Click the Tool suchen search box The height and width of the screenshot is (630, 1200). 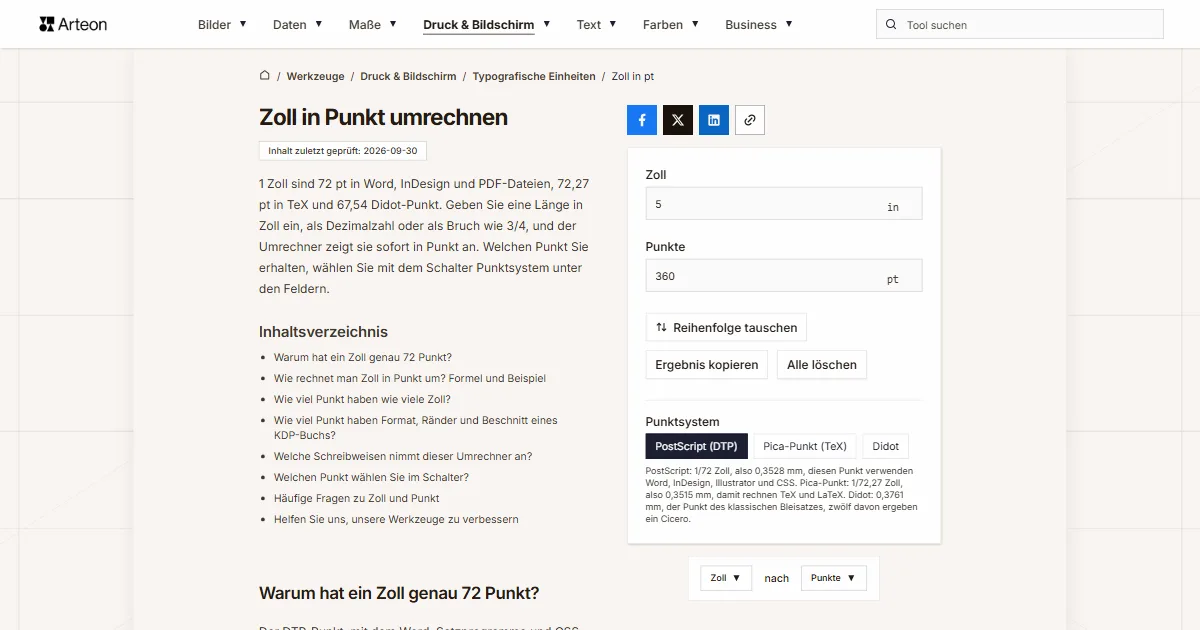coord(1020,25)
